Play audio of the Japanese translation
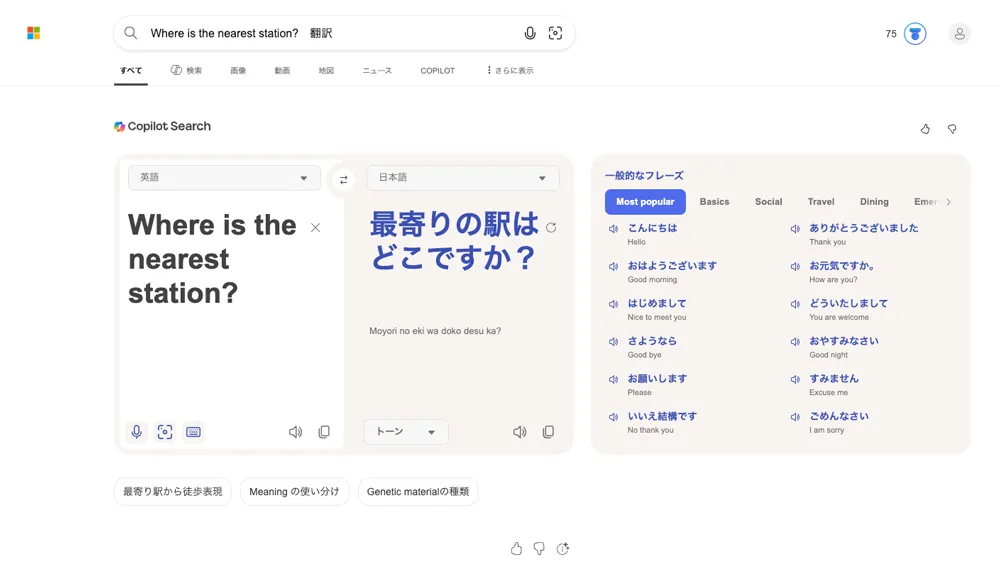This screenshot has height=563, width=1000. point(520,432)
